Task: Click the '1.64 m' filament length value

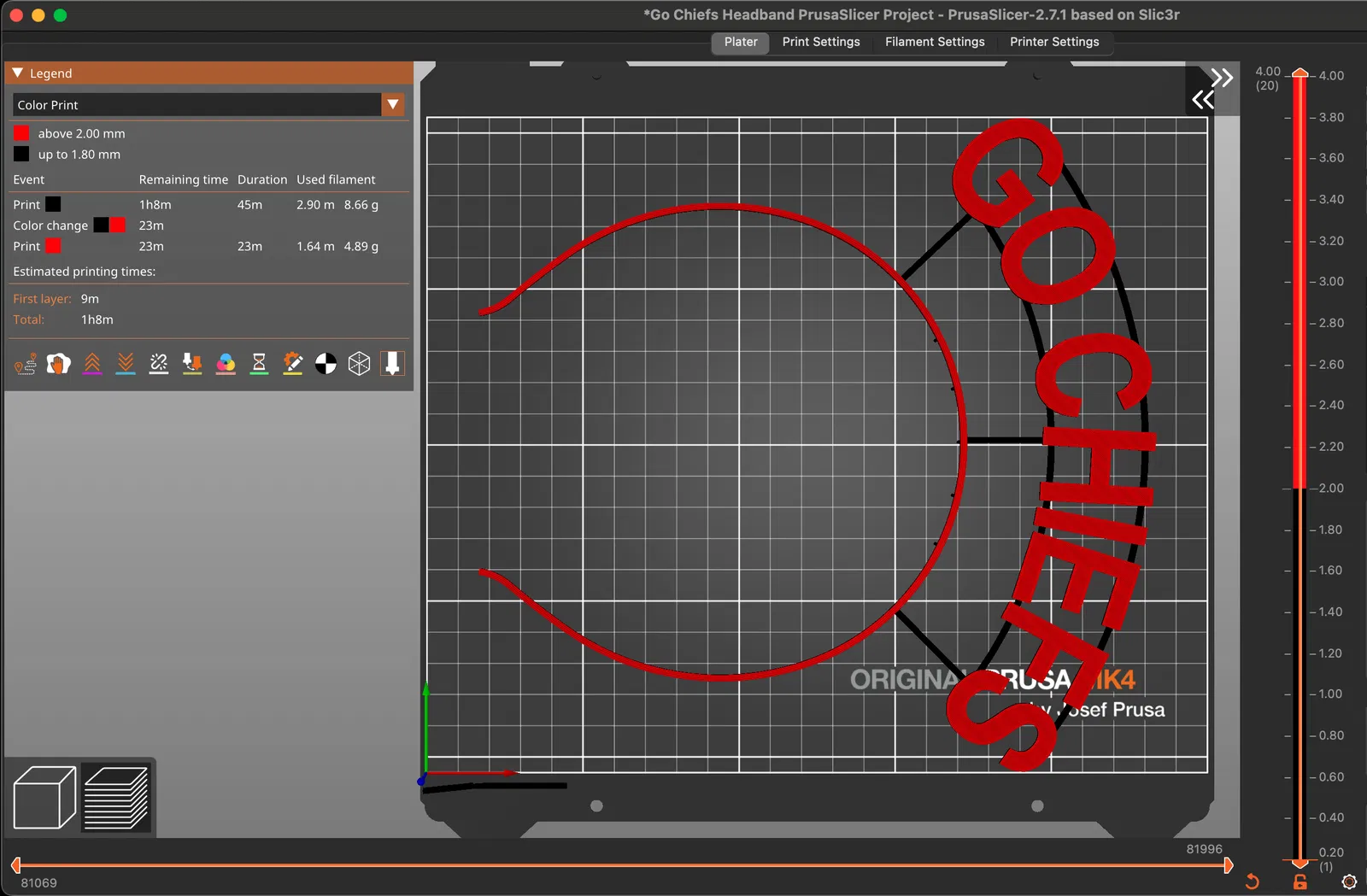Action: 315,246
